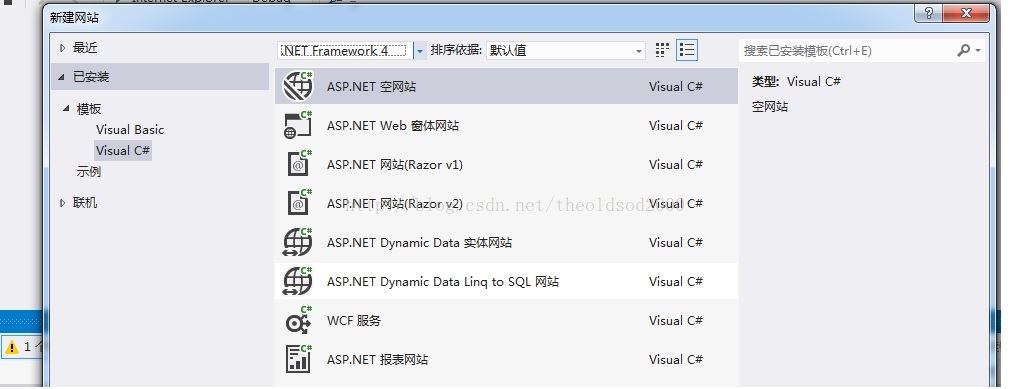This screenshot has height=389, width=1010.
Task: Select ASP.NET Dynamic Data 实体网站 template name
Action: (x=419, y=243)
